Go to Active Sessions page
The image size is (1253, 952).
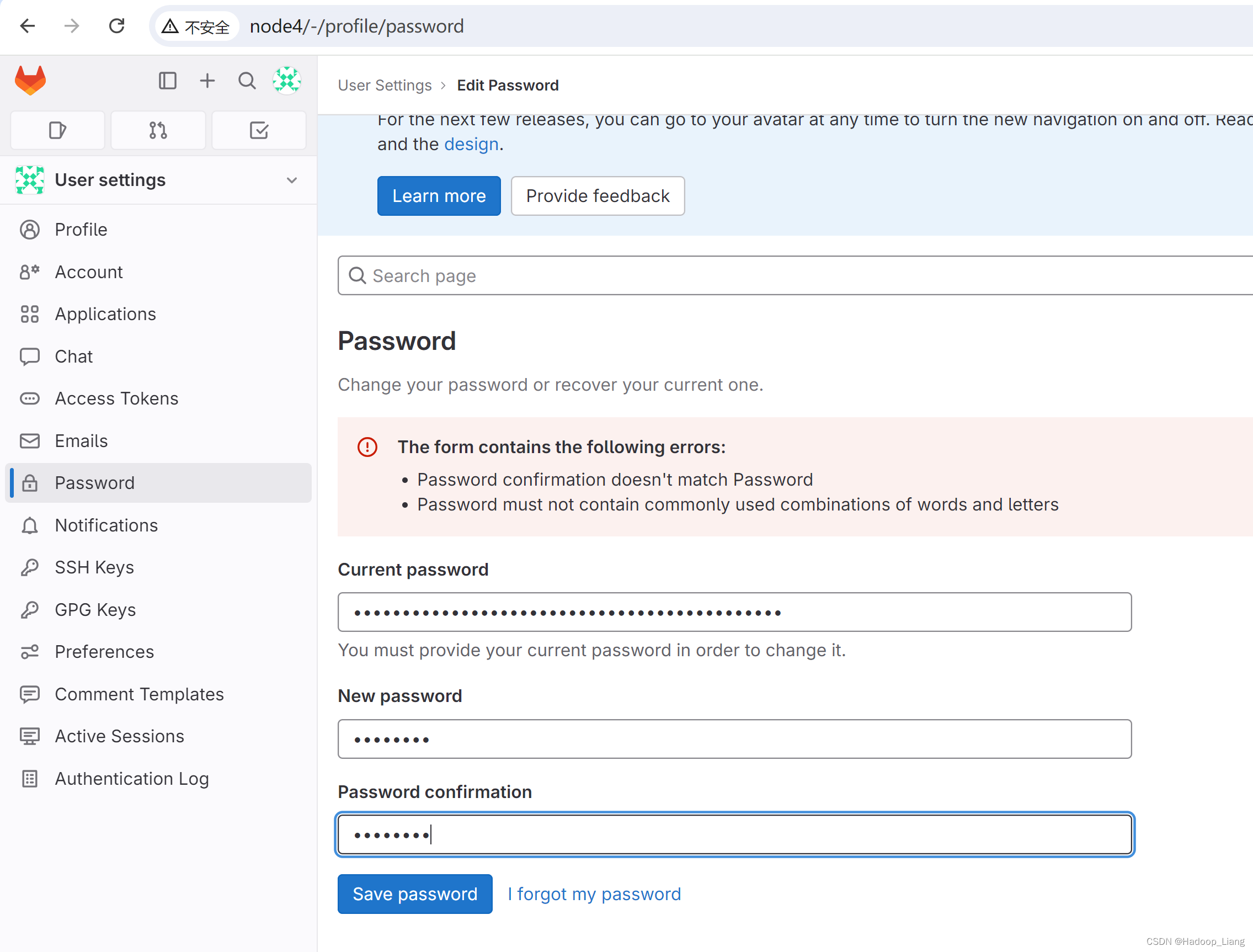pyautogui.click(x=119, y=736)
